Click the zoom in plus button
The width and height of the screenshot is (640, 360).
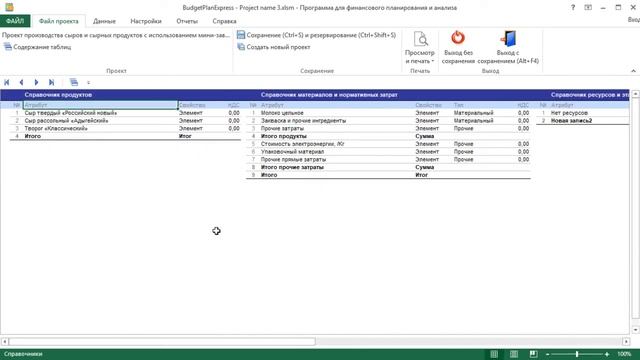[x=607, y=354]
